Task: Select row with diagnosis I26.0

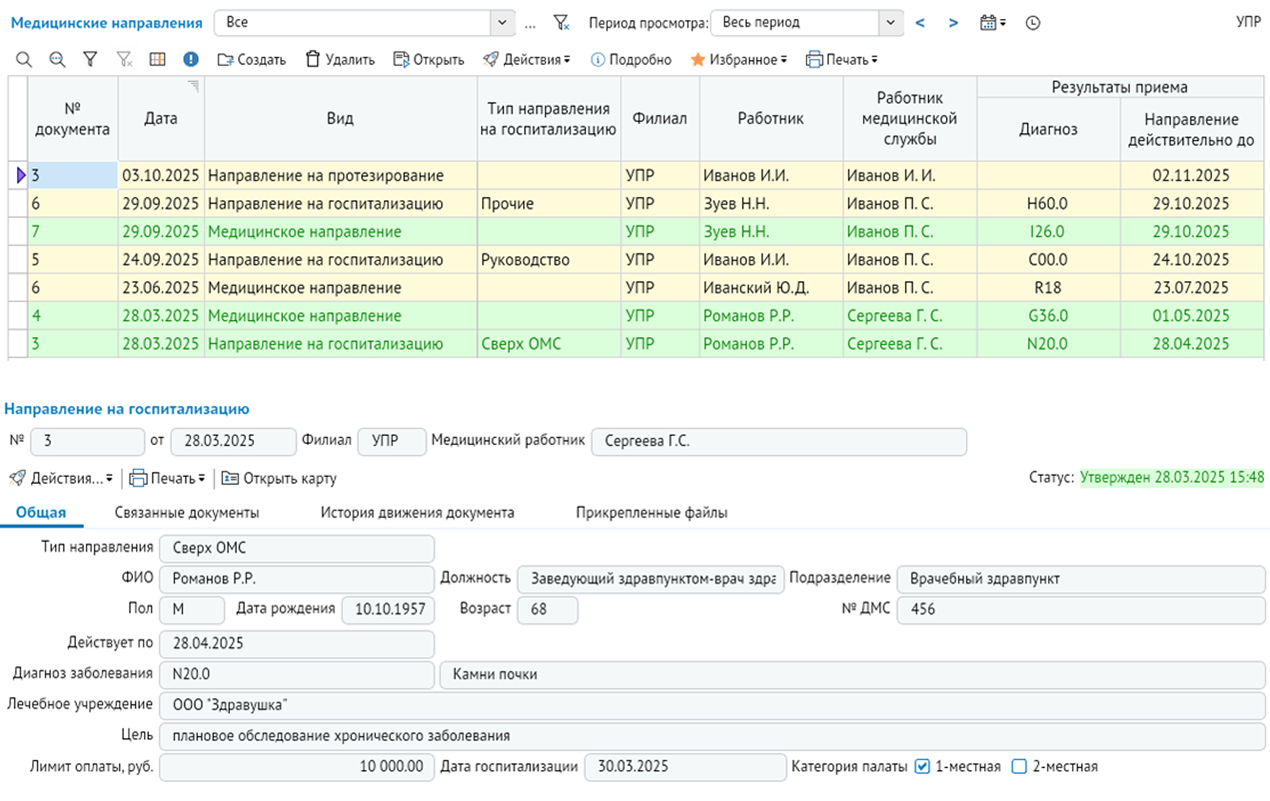Action: point(636,232)
